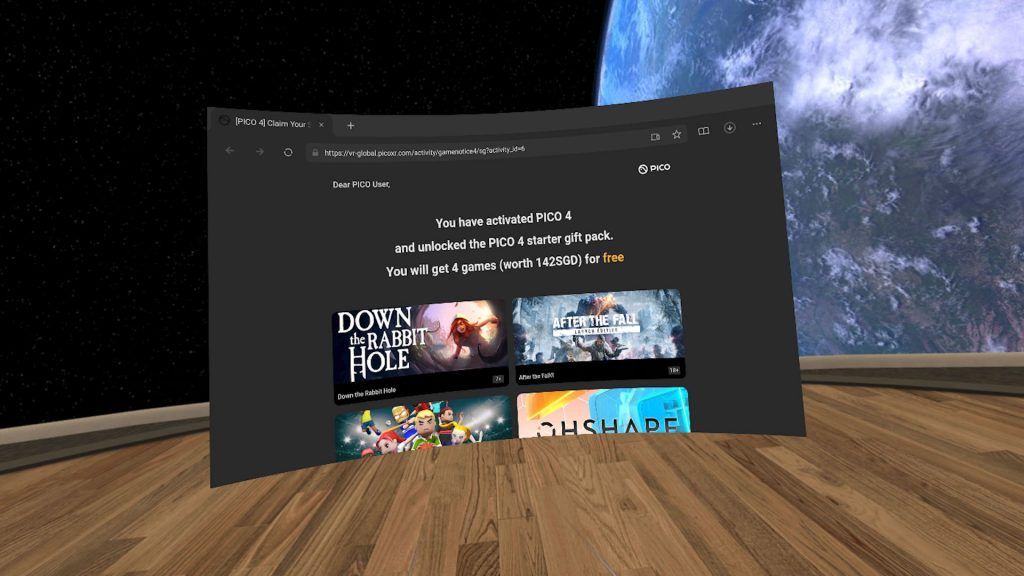The height and width of the screenshot is (576, 1024).
Task: Click the orange 'free' word
Action: [613, 258]
